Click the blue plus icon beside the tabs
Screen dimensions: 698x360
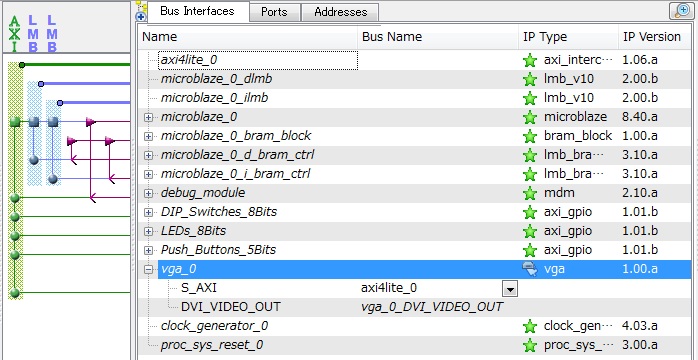(x=141, y=16)
